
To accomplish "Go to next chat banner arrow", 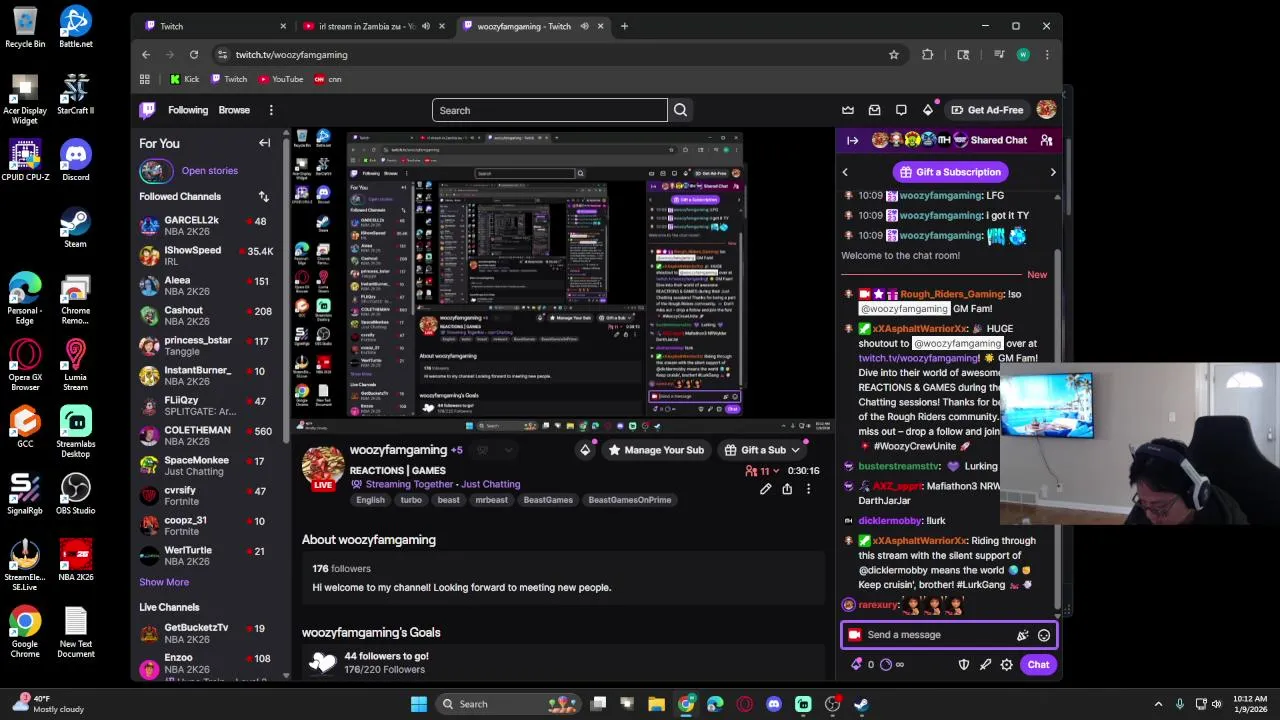I will point(1052,172).
